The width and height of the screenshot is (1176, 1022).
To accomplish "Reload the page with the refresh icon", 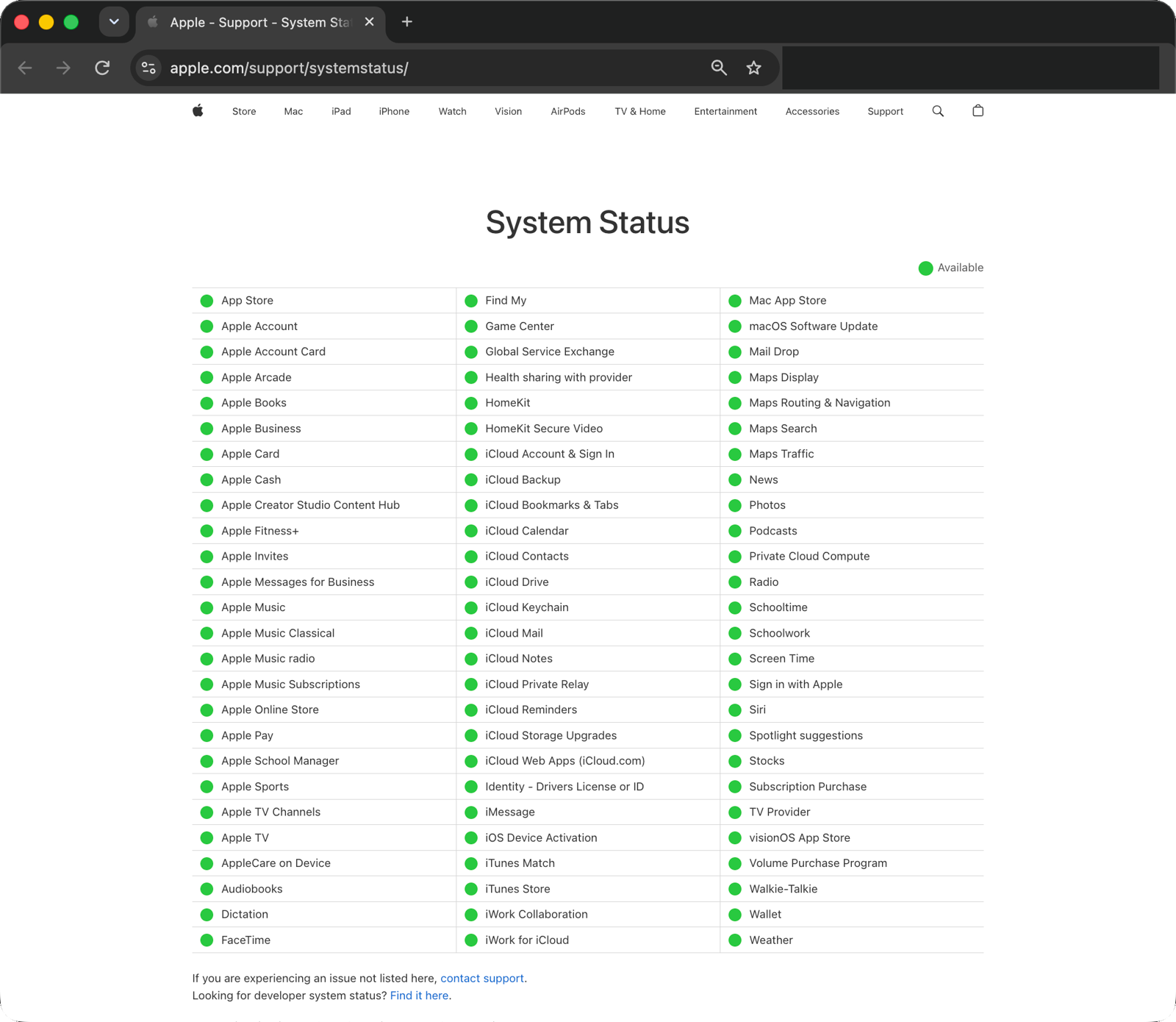I will pyautogui.click(x=103, y=68).
